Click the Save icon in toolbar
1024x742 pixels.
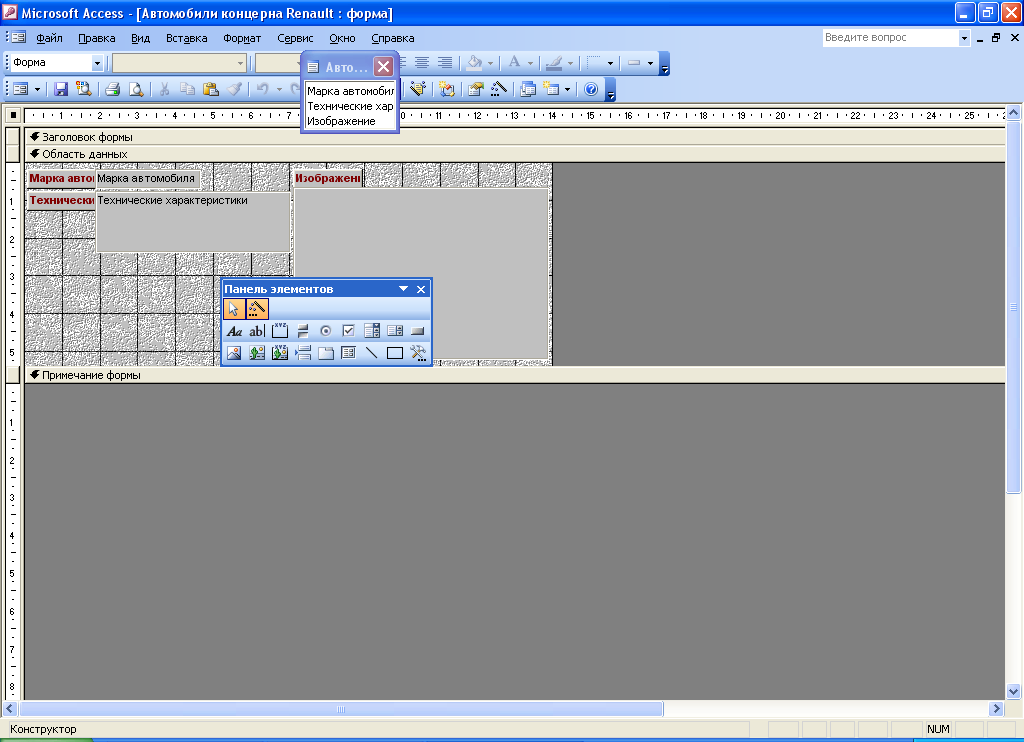[x=61, y=89]
